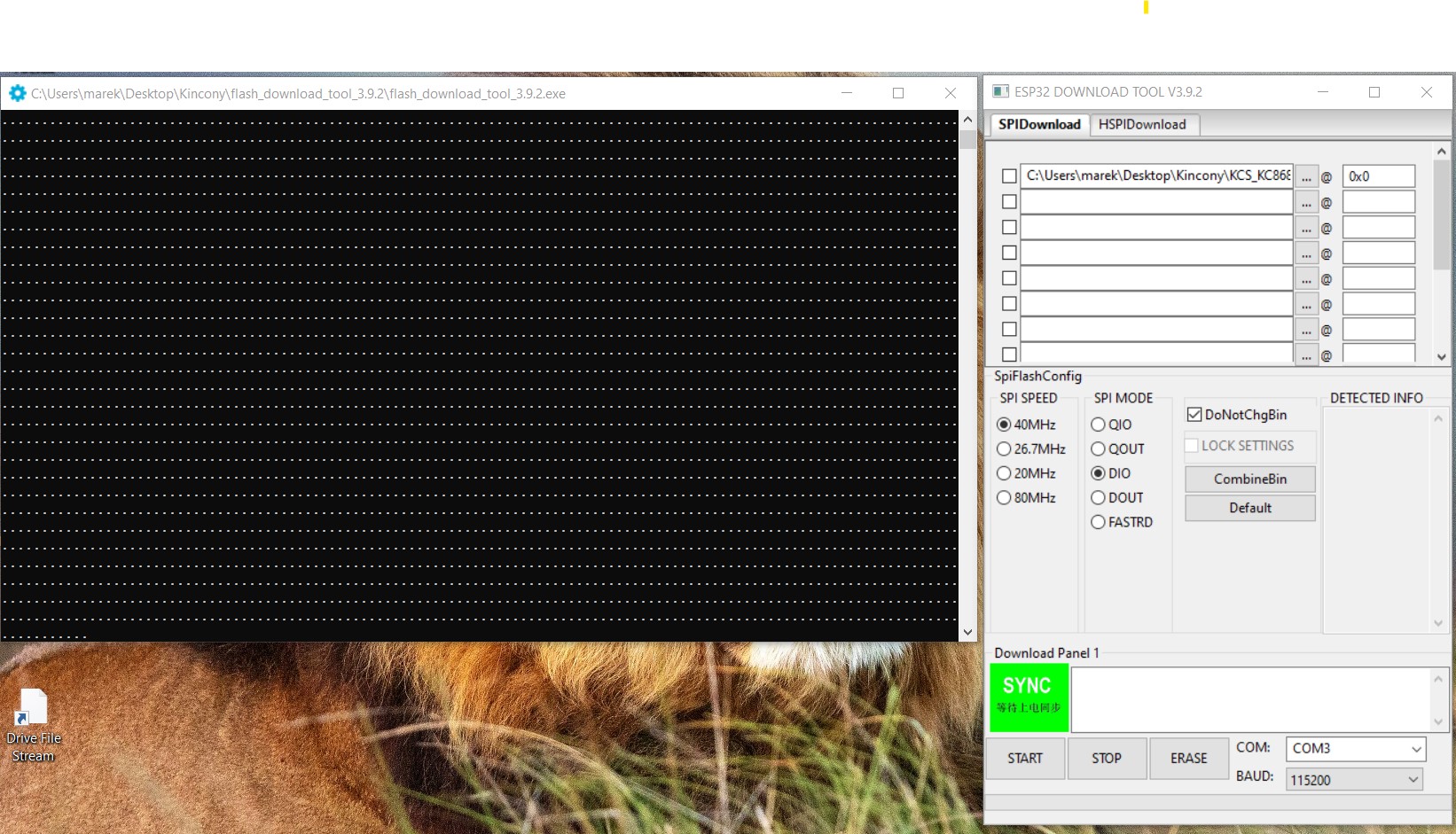The height and width of the screenshot is (834, 1456).
Task: Choose the FASTRD SPI mode
Action: pos(1098,522)
